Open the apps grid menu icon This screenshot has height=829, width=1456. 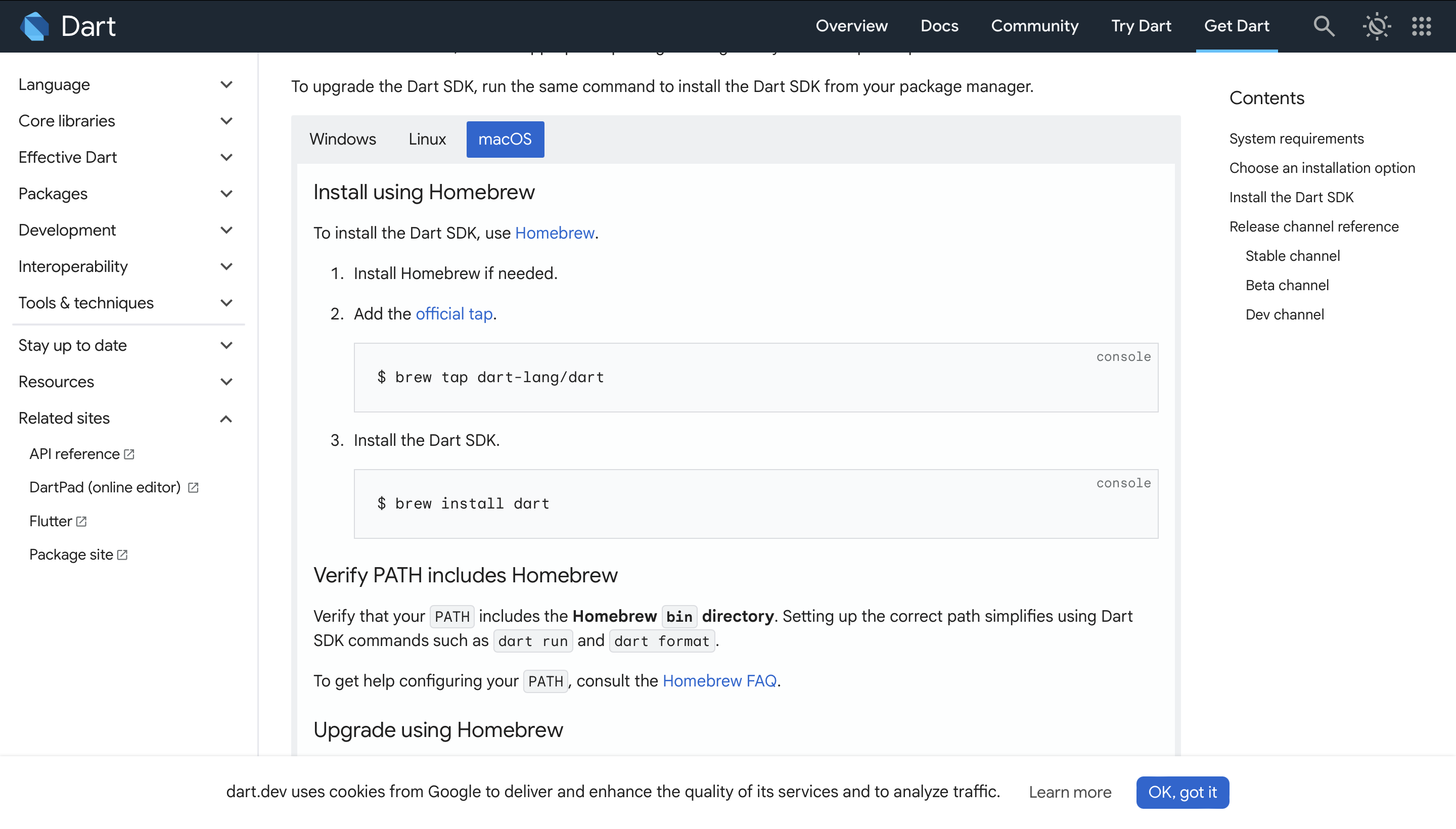point(1421,26)
